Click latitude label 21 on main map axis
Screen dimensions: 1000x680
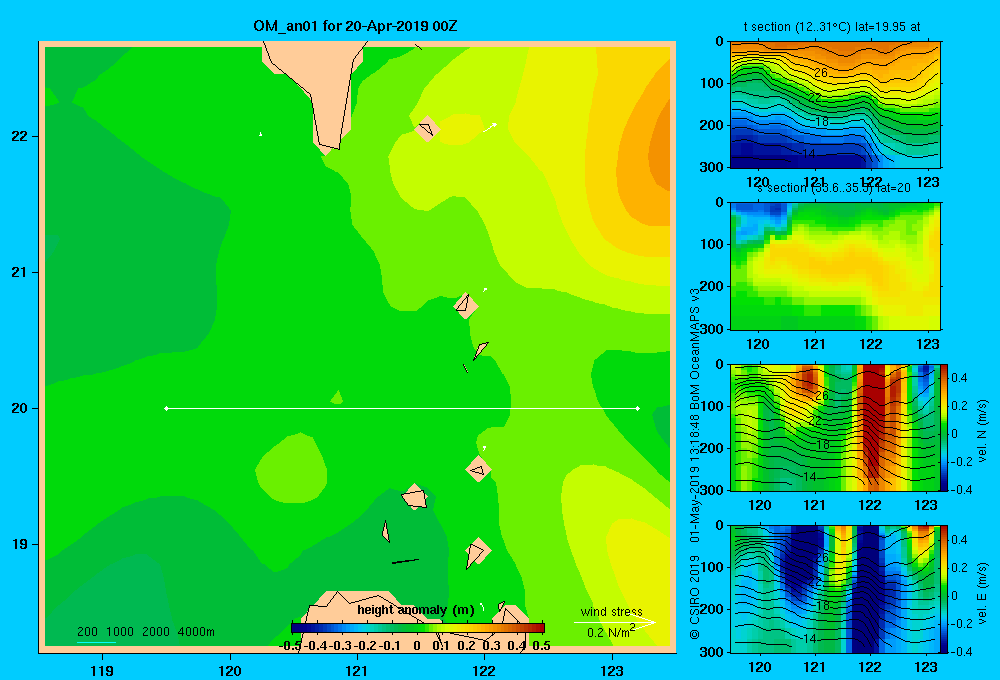[x=20, y=272]
